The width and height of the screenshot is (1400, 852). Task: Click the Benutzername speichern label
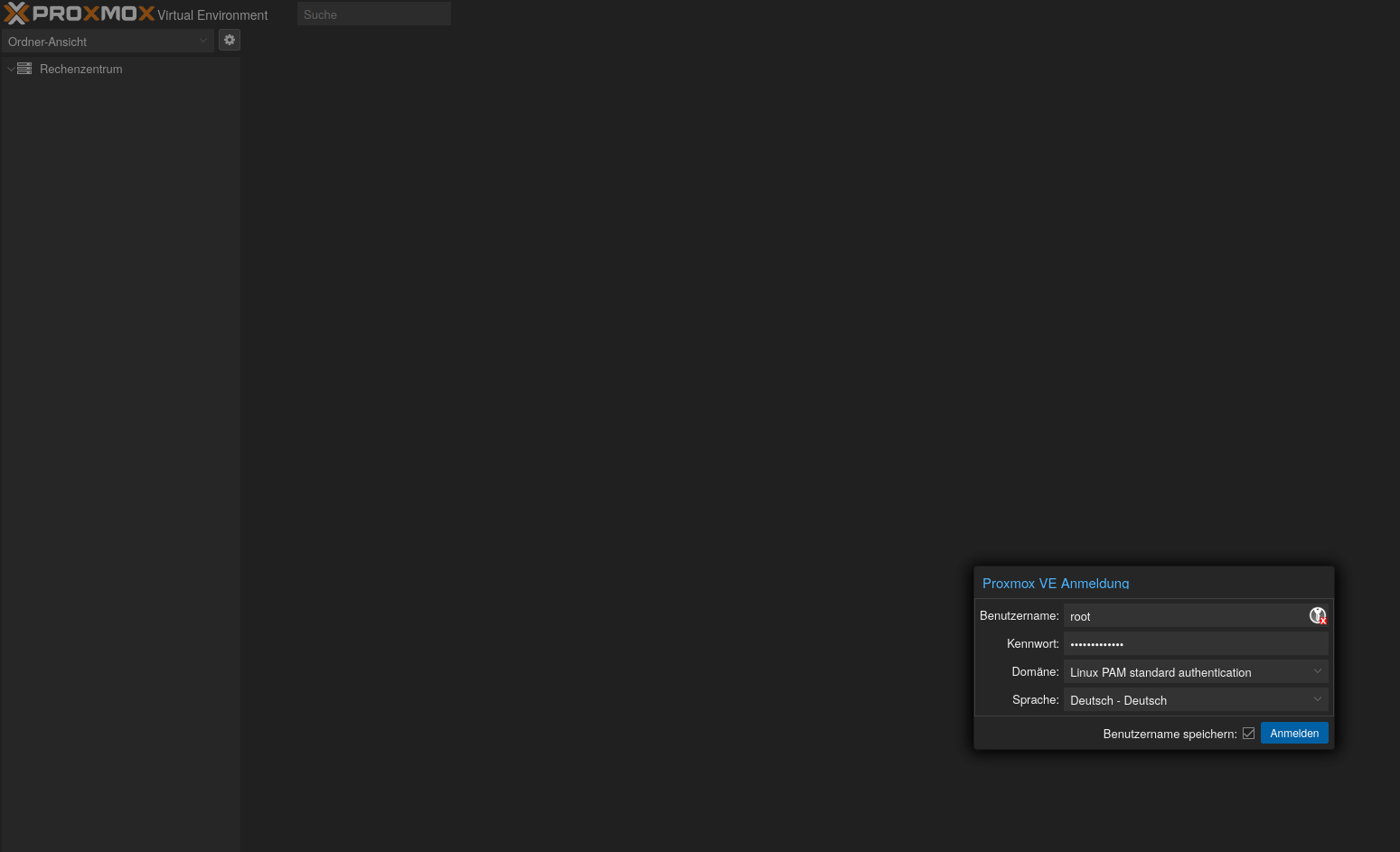pyautogui.click(x=1170, y=734)
